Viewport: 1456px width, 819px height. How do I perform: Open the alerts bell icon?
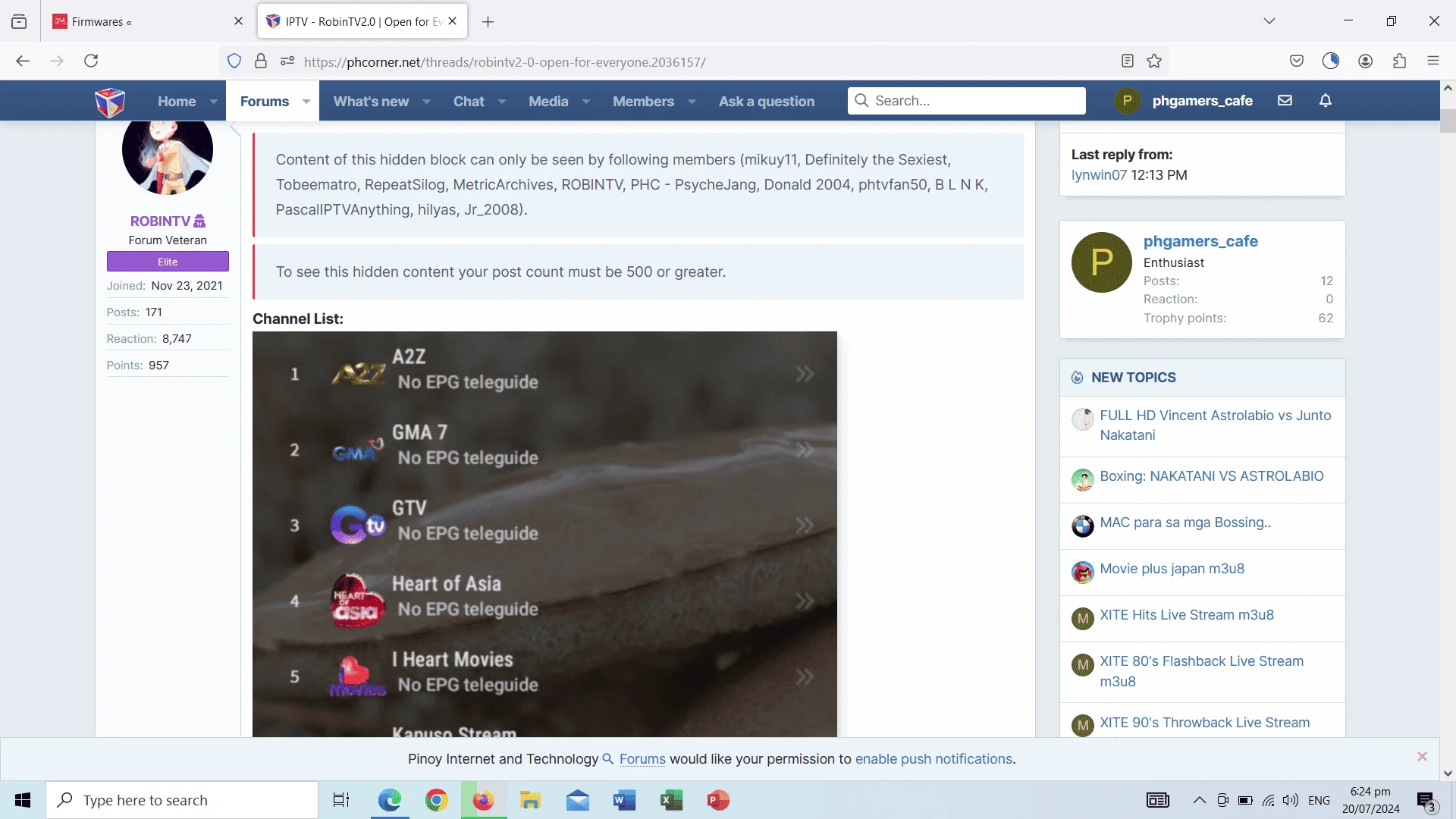1326,100
